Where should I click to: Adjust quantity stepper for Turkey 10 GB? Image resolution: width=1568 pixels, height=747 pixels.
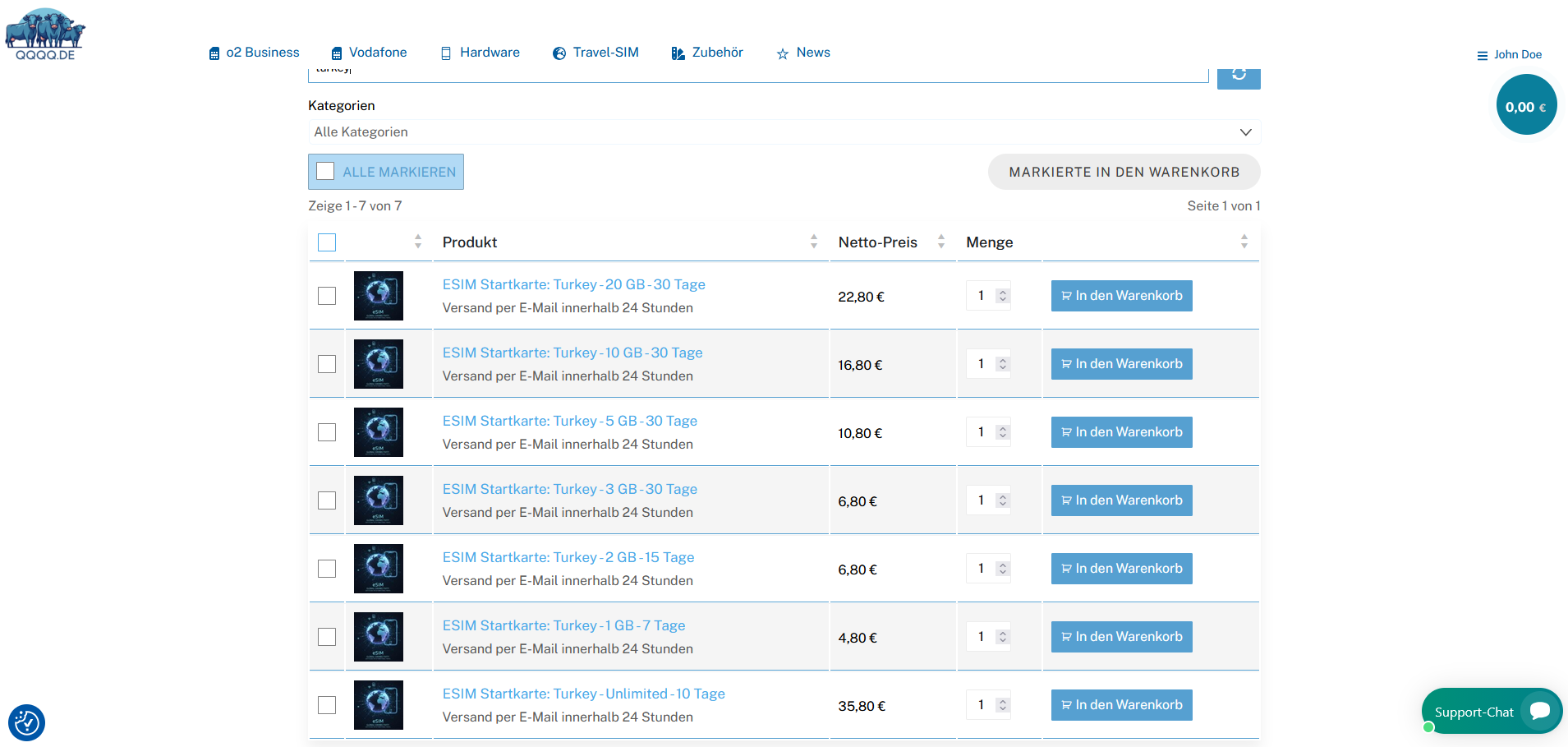coord(1002,364)
